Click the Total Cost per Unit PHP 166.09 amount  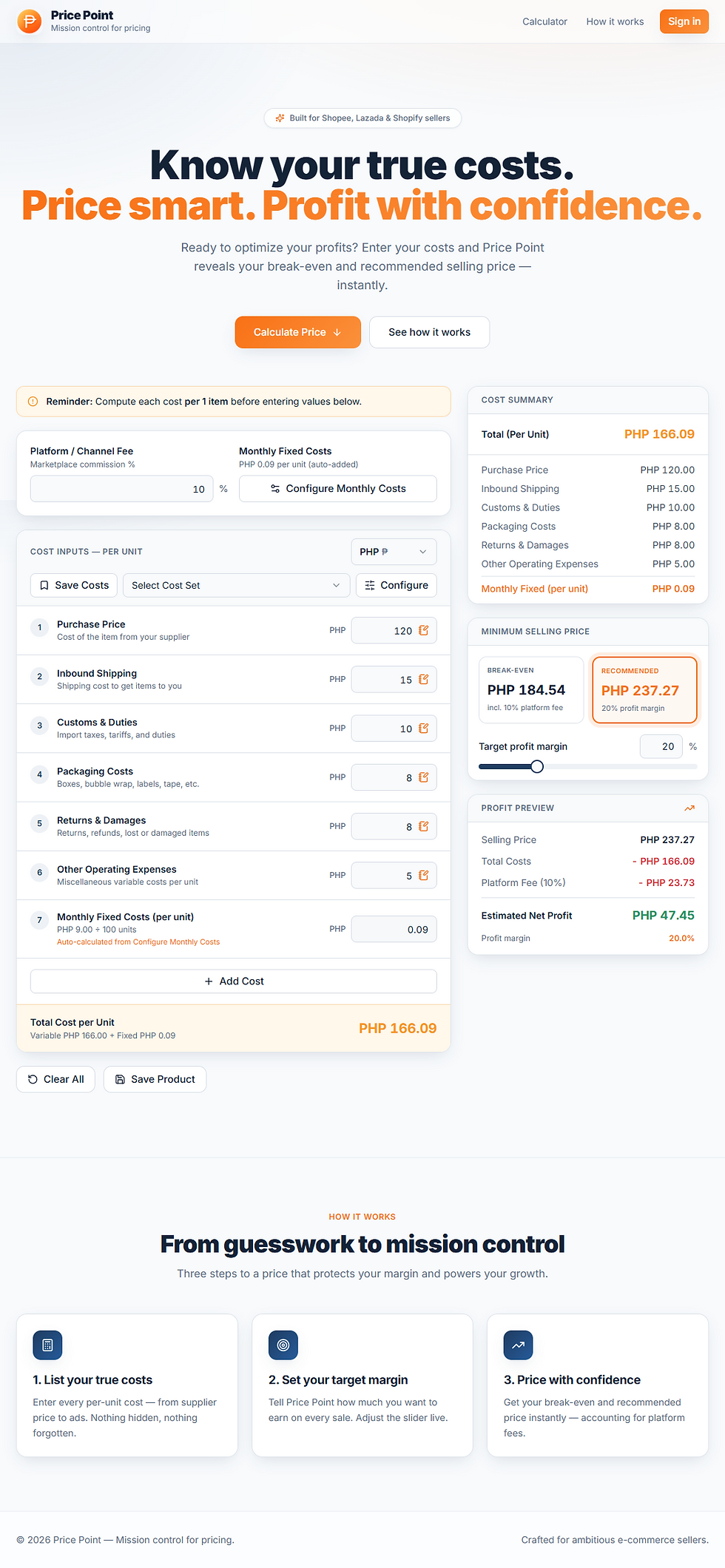pos(397,1028)
